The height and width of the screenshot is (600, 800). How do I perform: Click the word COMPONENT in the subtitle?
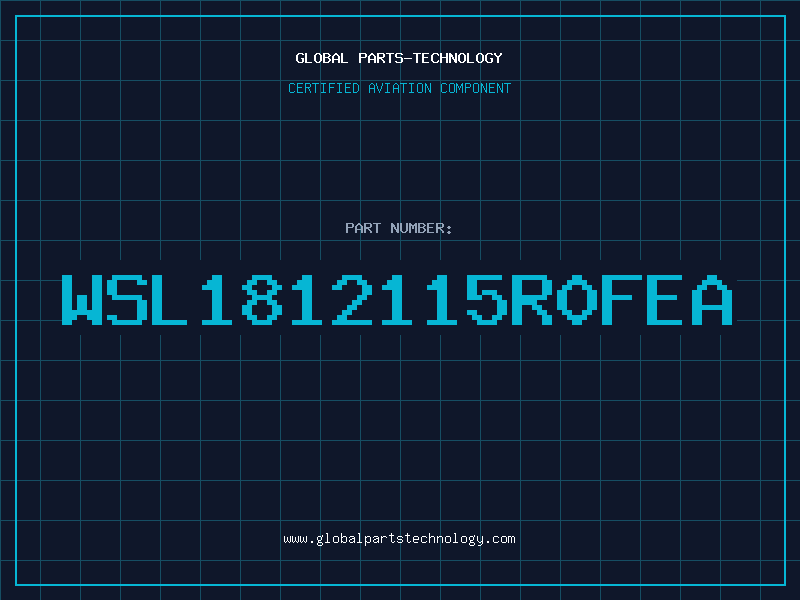pyautogui.click(x=476, y=88)
